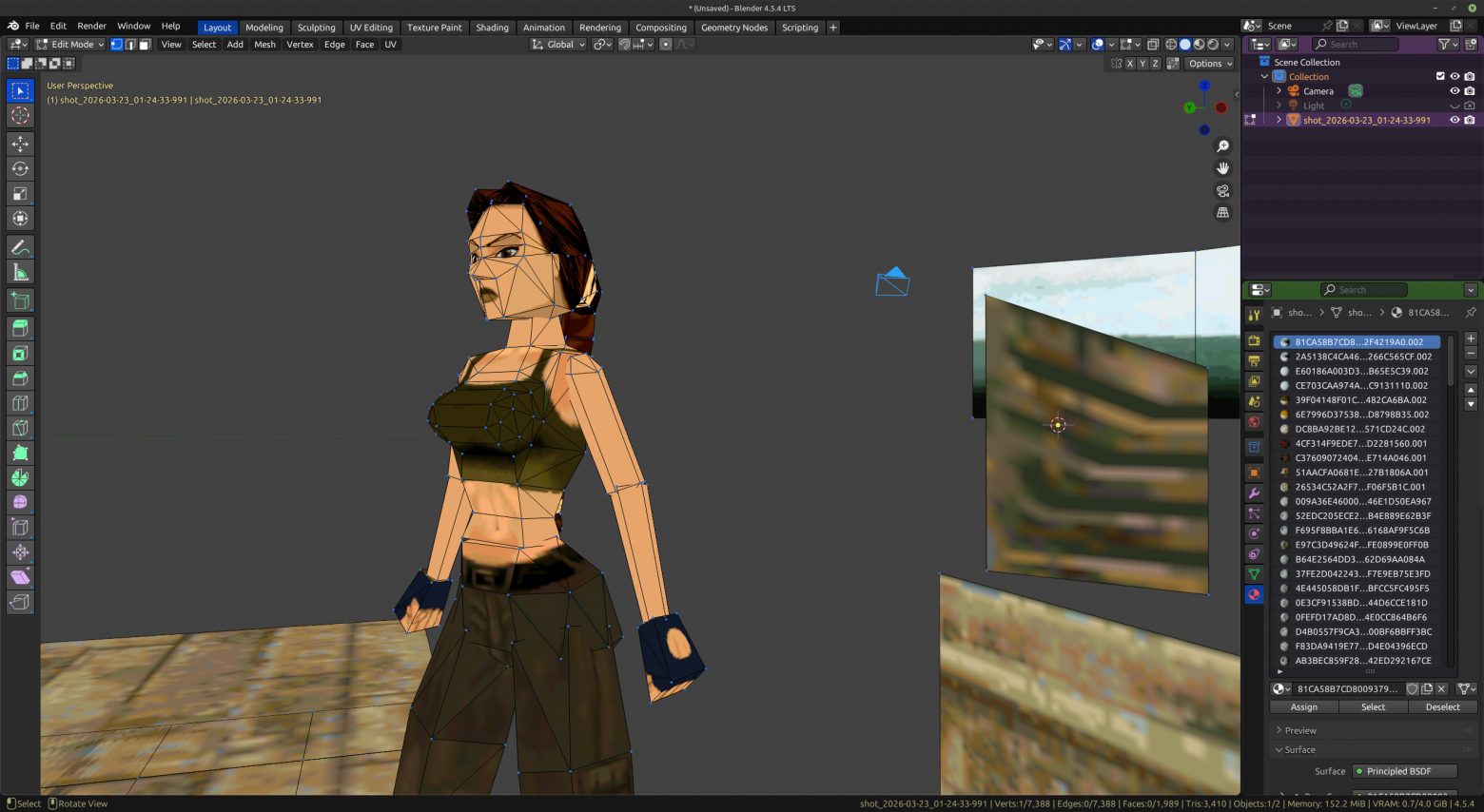Hide the Camera object in outliner
The height and width of the screenshot is (812, 1484).
[x=1455, y=91]
